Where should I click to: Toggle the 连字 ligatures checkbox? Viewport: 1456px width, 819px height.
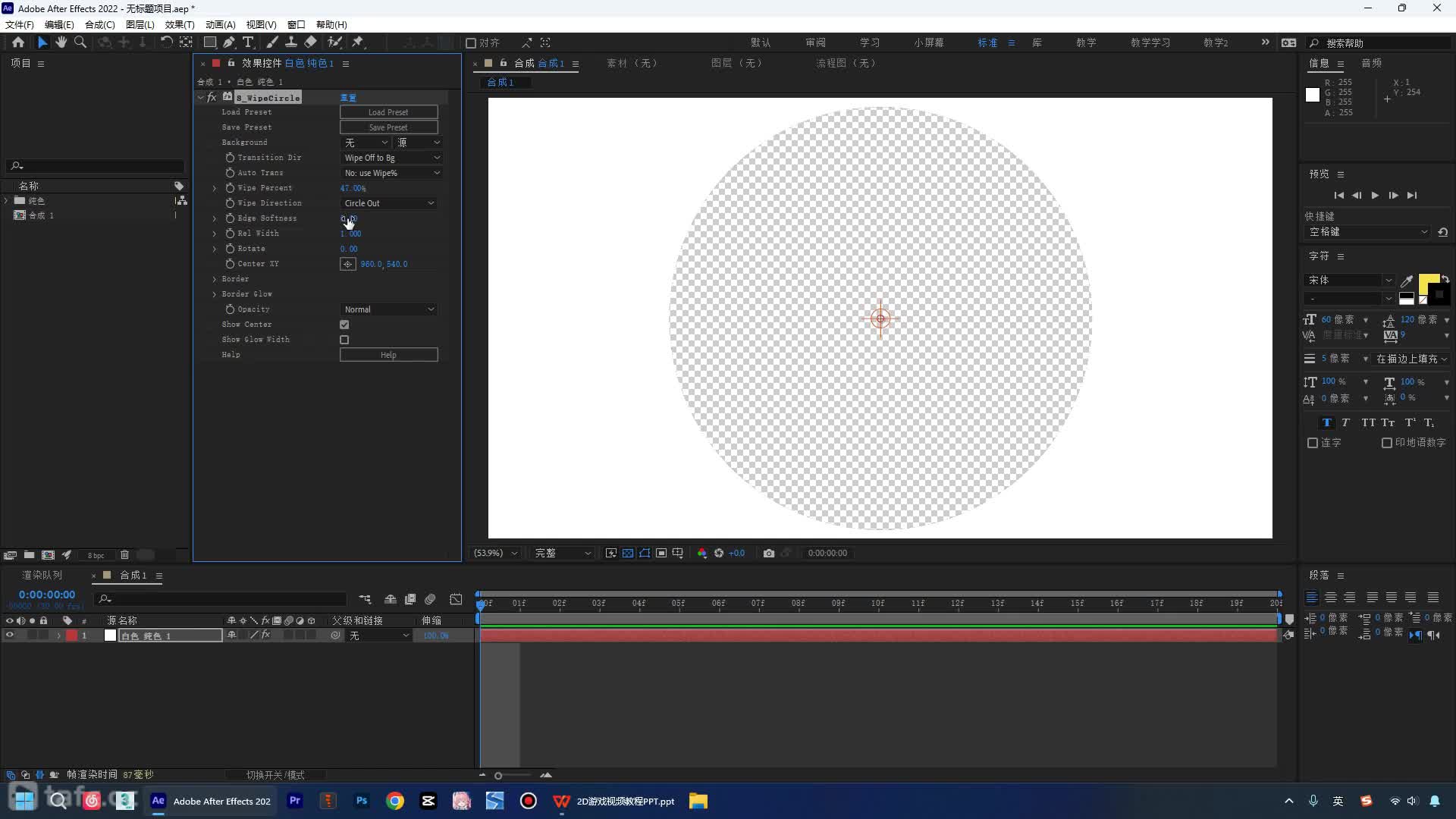[1313, 443]
